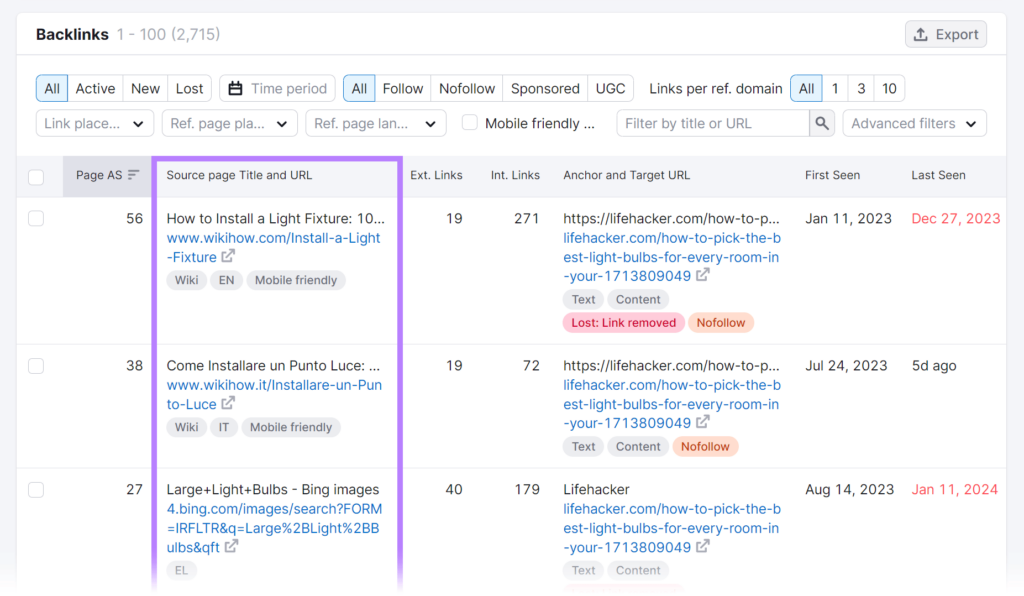Click the IT language tag
Screen dimensions: 1024x596
(x=223, y=427)
